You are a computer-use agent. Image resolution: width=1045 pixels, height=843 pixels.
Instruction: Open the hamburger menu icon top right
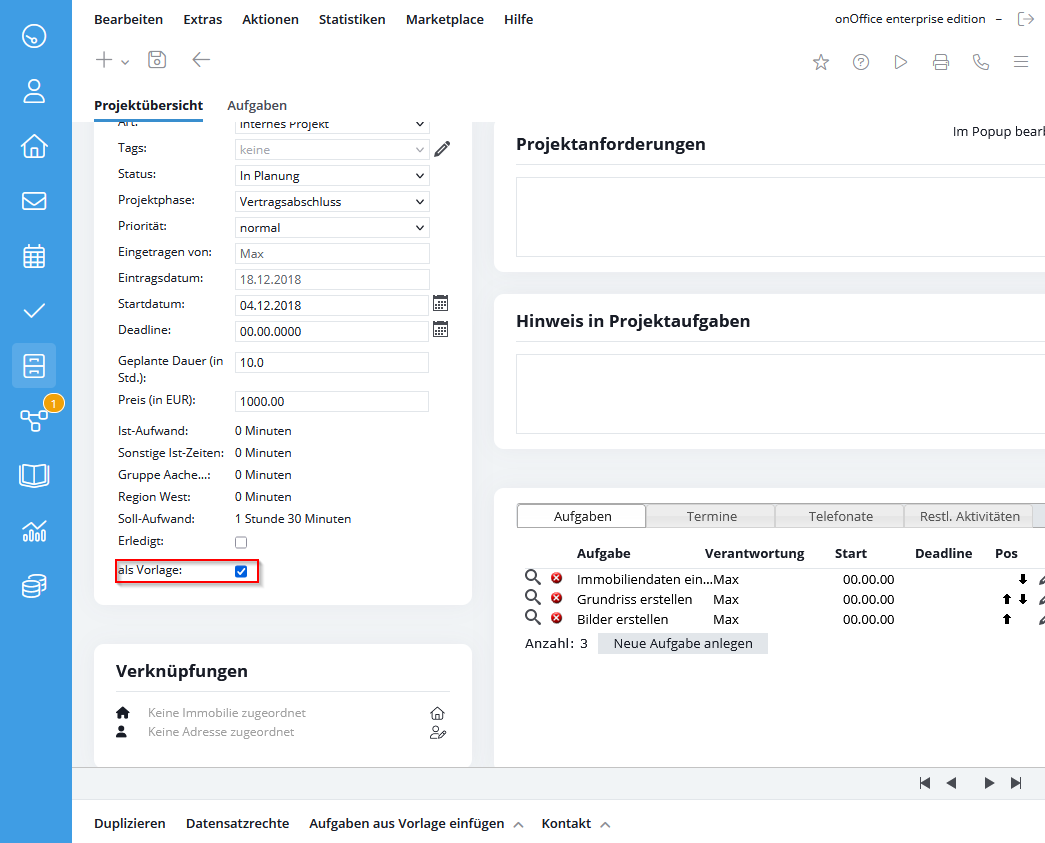tap(1021, 62)
